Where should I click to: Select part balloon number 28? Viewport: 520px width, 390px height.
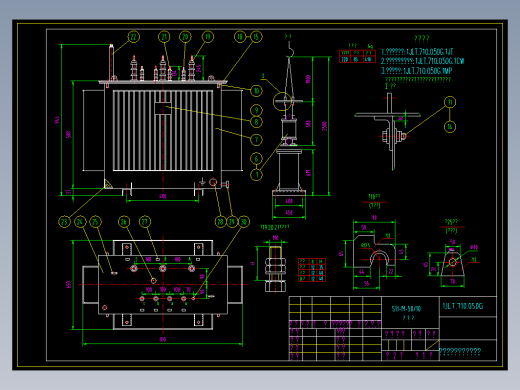[x=220, y=222]
